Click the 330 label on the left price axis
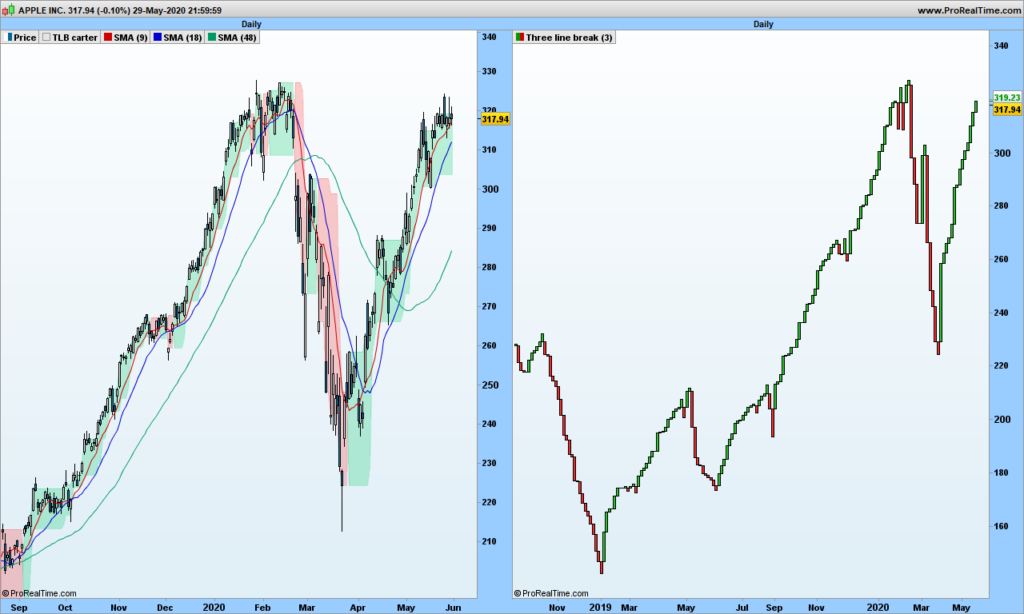 [489, 71]
